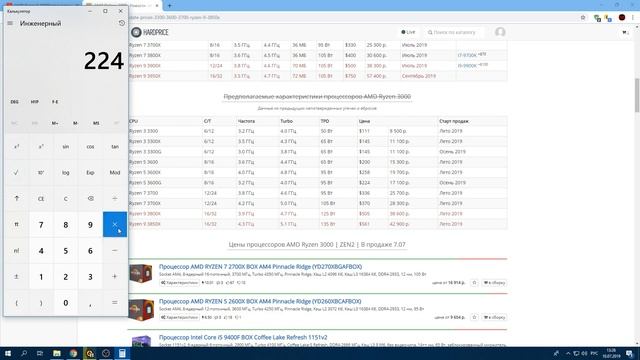This screenshot has height=360, width=640.
Task: Open the AMD RYZEN 7 2700X BOX link
Action: click(x=260, y=267)
